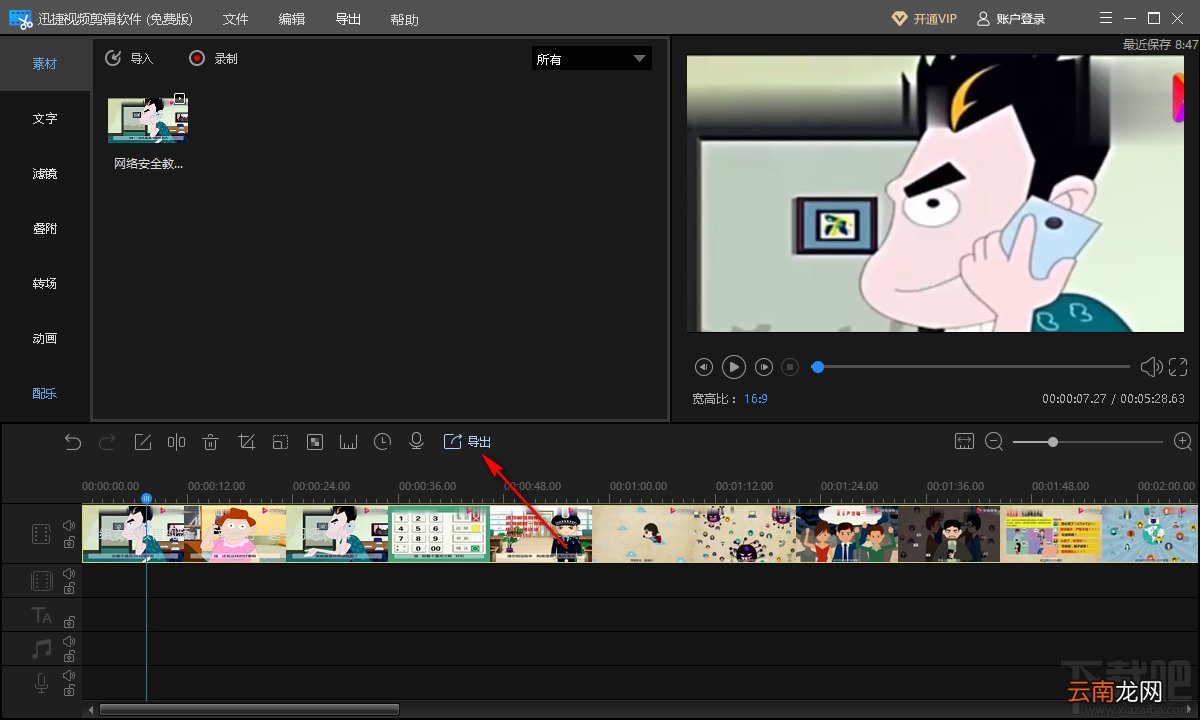Click the 导入 import button
The height and width of the screenshot is (720, 1200).
129,58
